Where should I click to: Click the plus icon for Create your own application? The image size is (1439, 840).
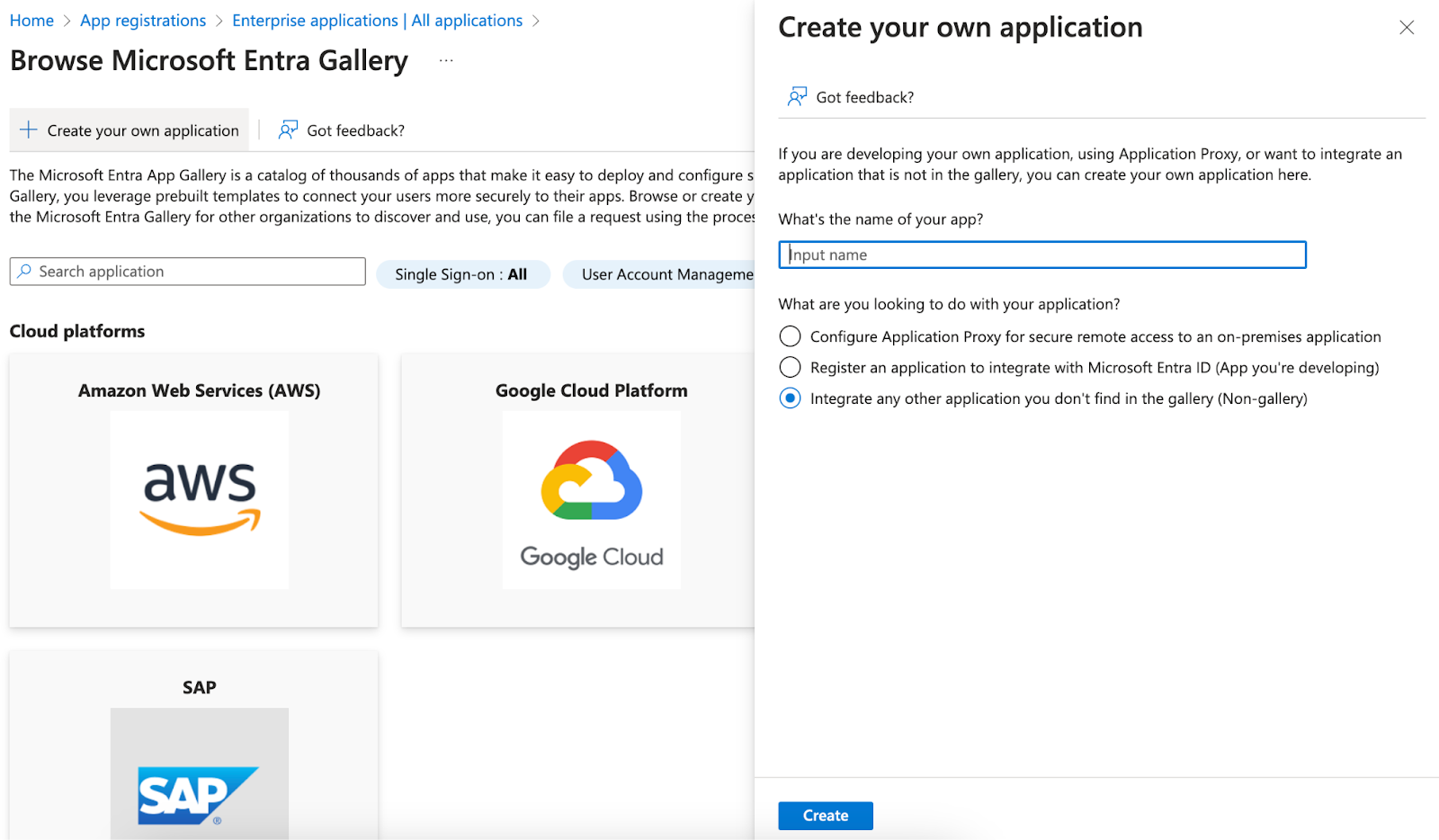[x=29, y=130]
